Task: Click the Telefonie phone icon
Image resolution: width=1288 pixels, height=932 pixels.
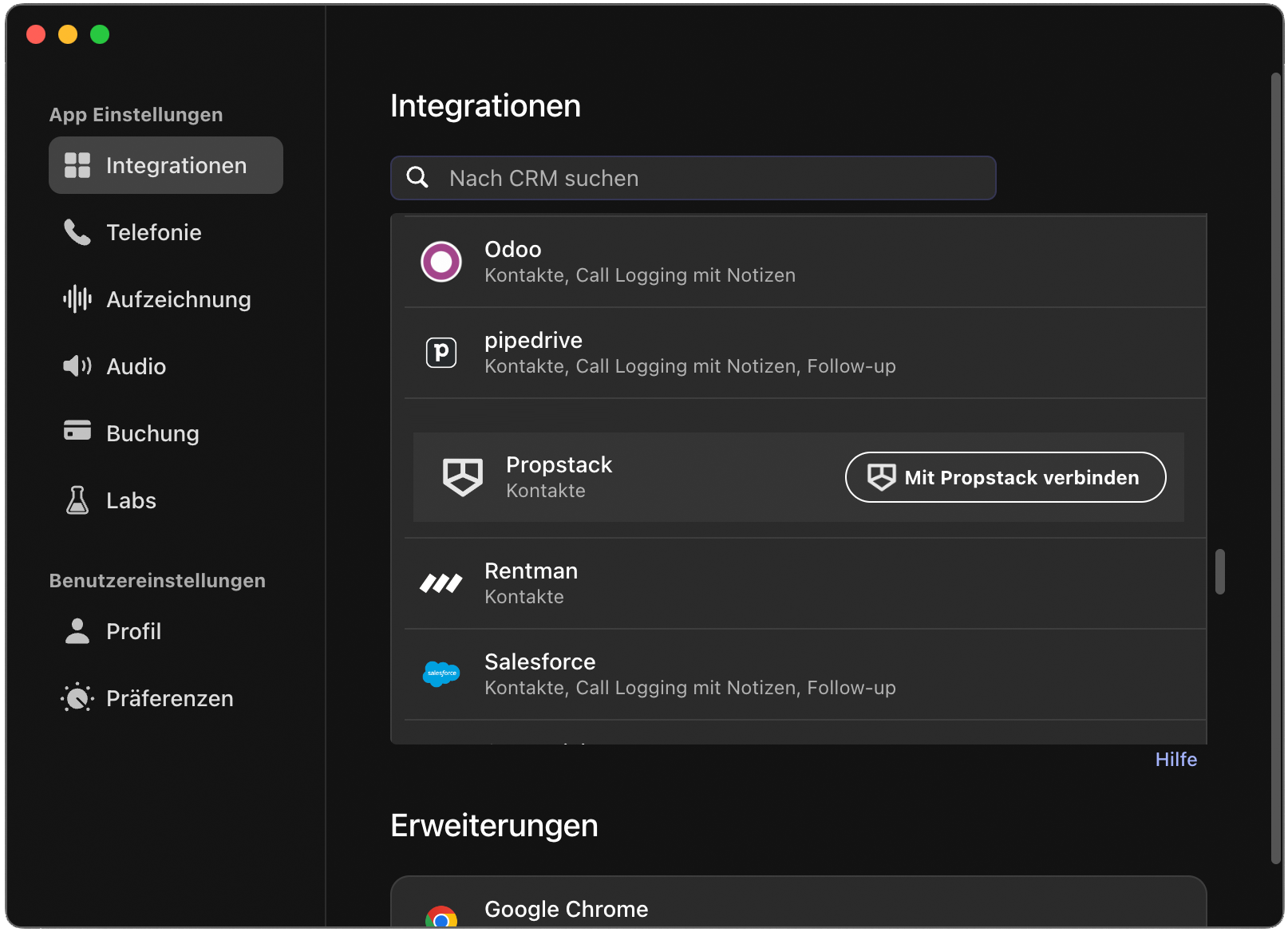Action: click(77, 232)
